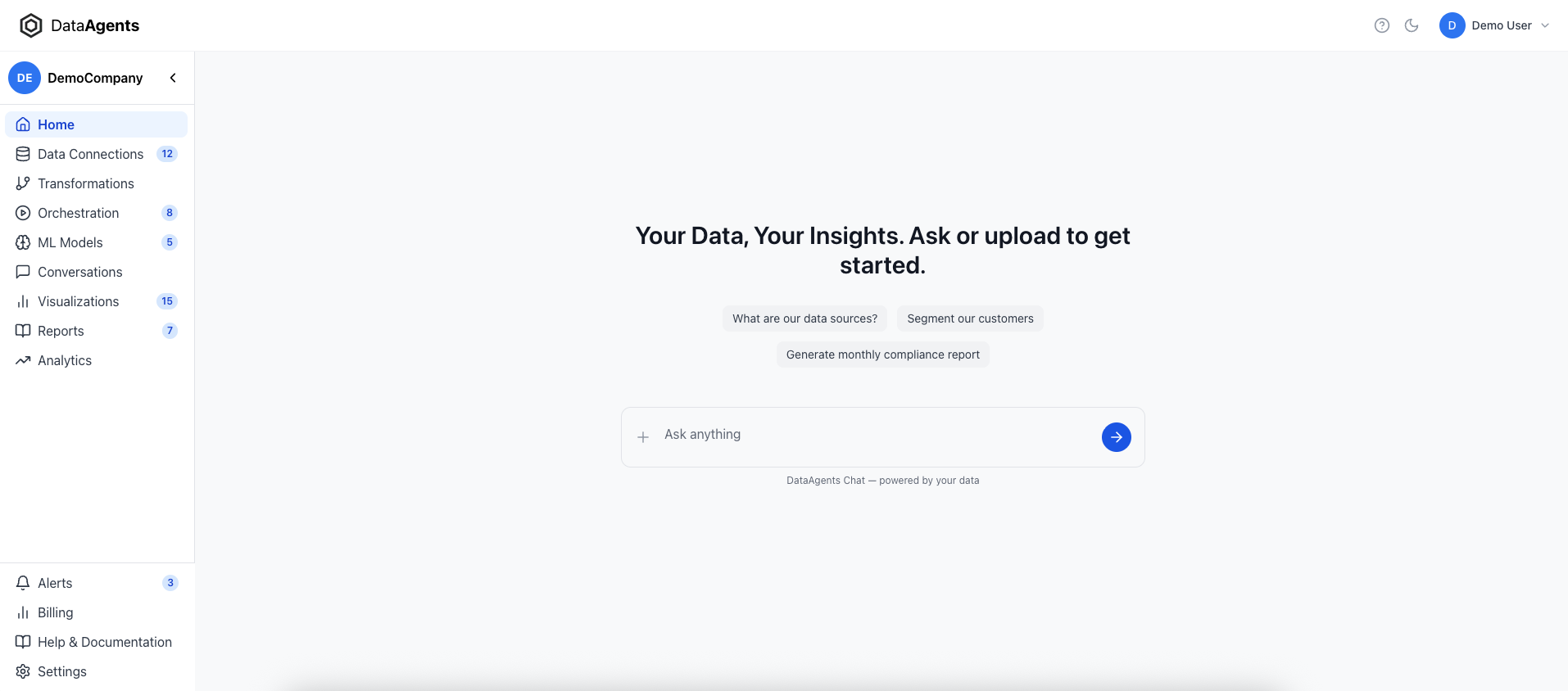Click the DataAgents hexagon logo

pos(31,25)
